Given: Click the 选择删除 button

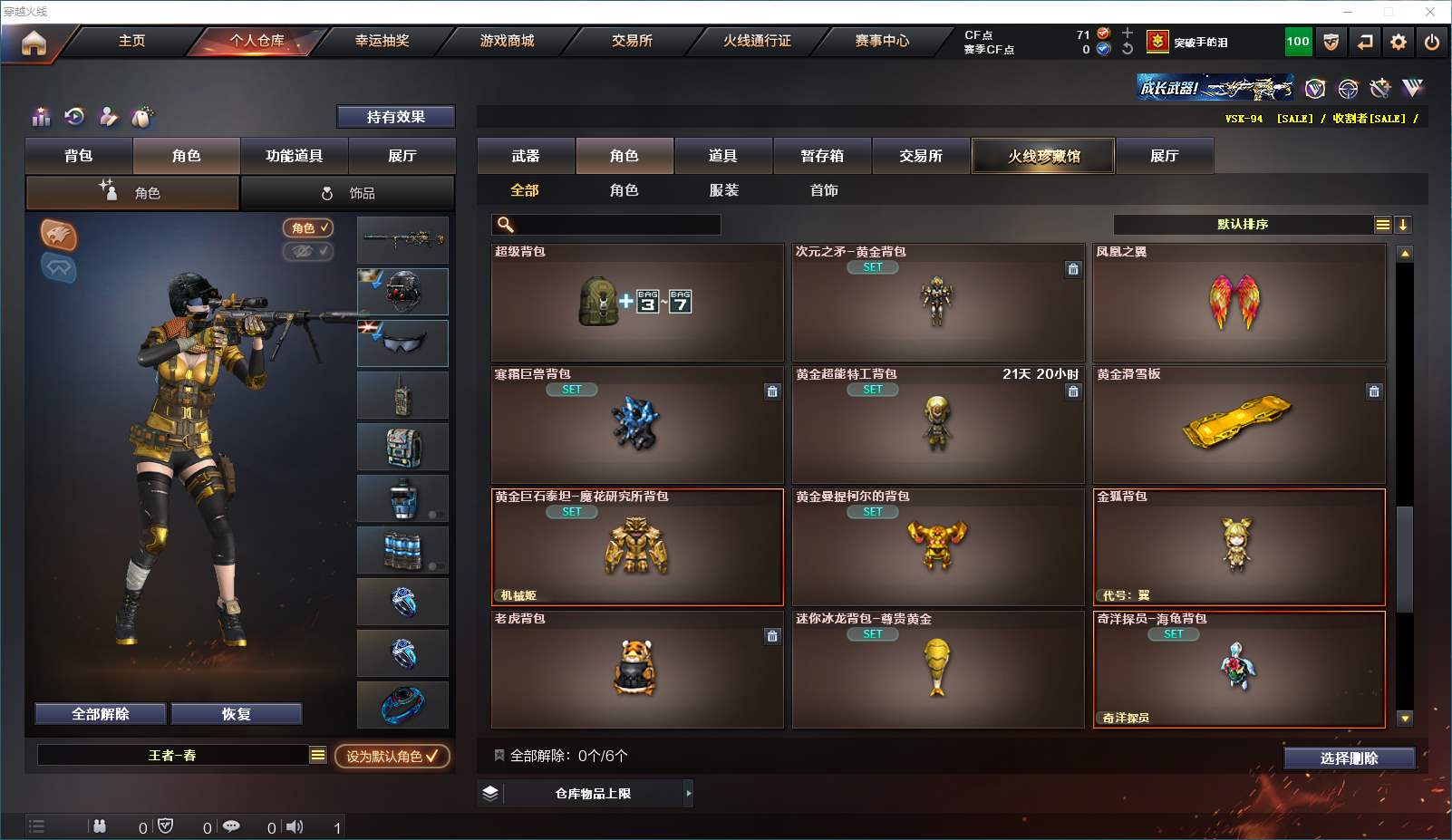Looking at the screenshot, I should click(x=1349, y=758).
